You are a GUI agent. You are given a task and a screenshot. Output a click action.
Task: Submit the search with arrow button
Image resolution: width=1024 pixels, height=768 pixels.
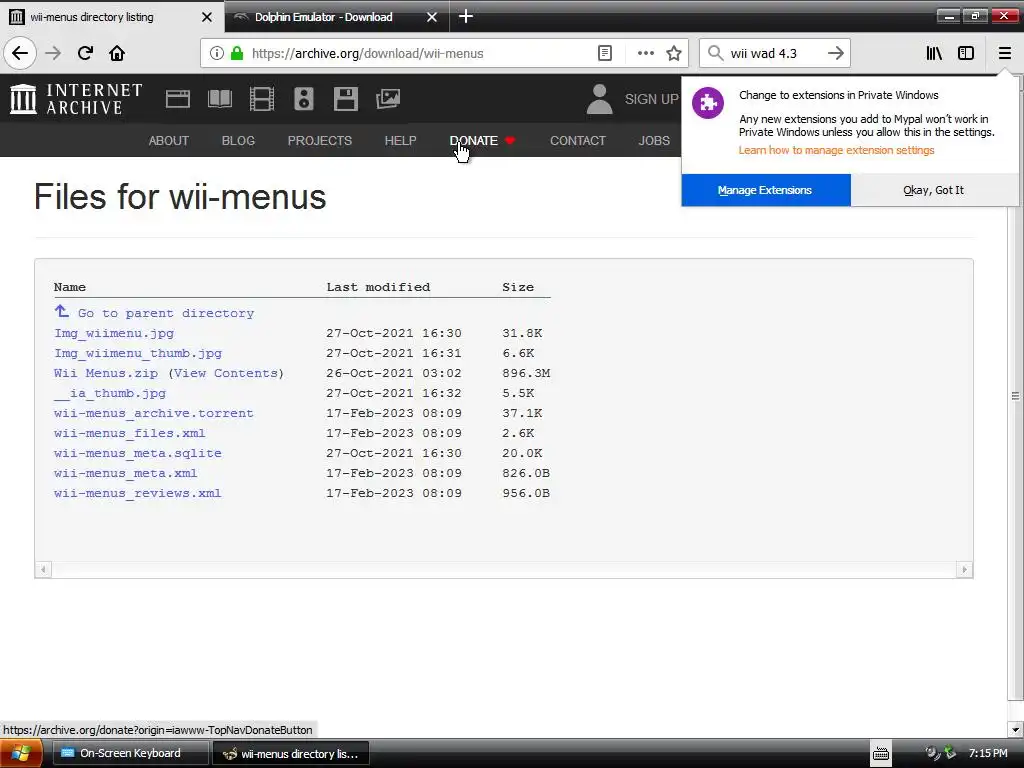tap(835, 54)
